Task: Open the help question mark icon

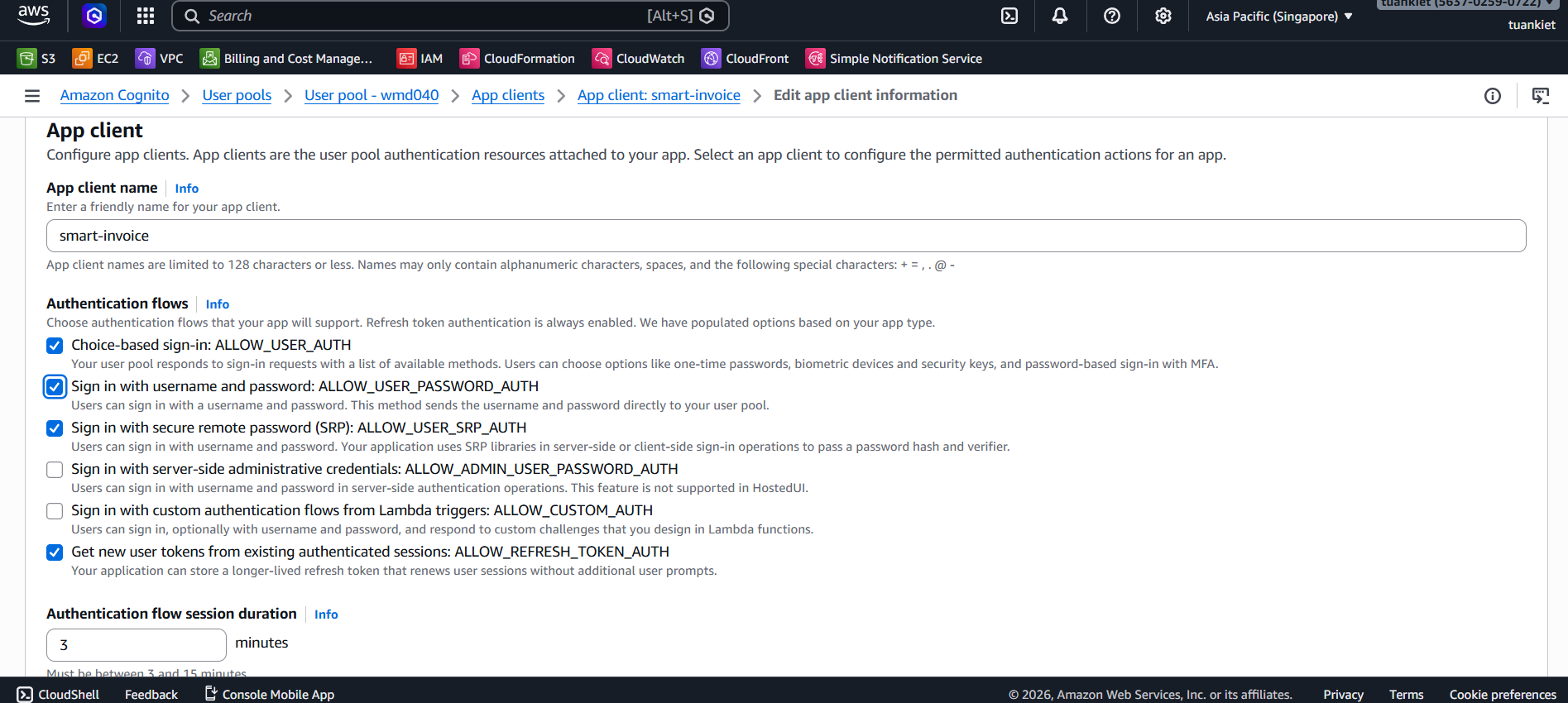Action: [1112, 16]
